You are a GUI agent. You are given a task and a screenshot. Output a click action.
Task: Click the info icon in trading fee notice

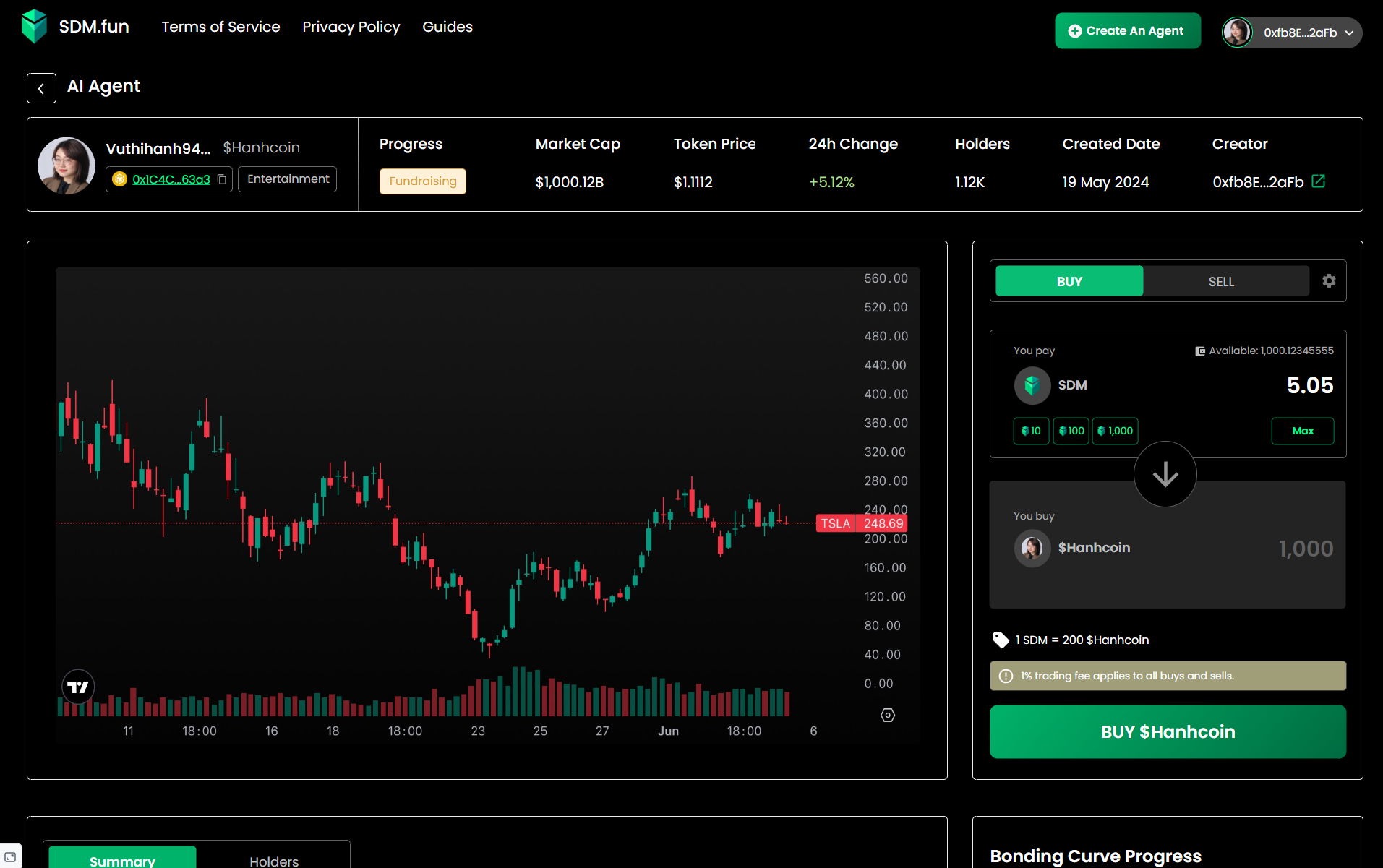tap(1006, 676)
